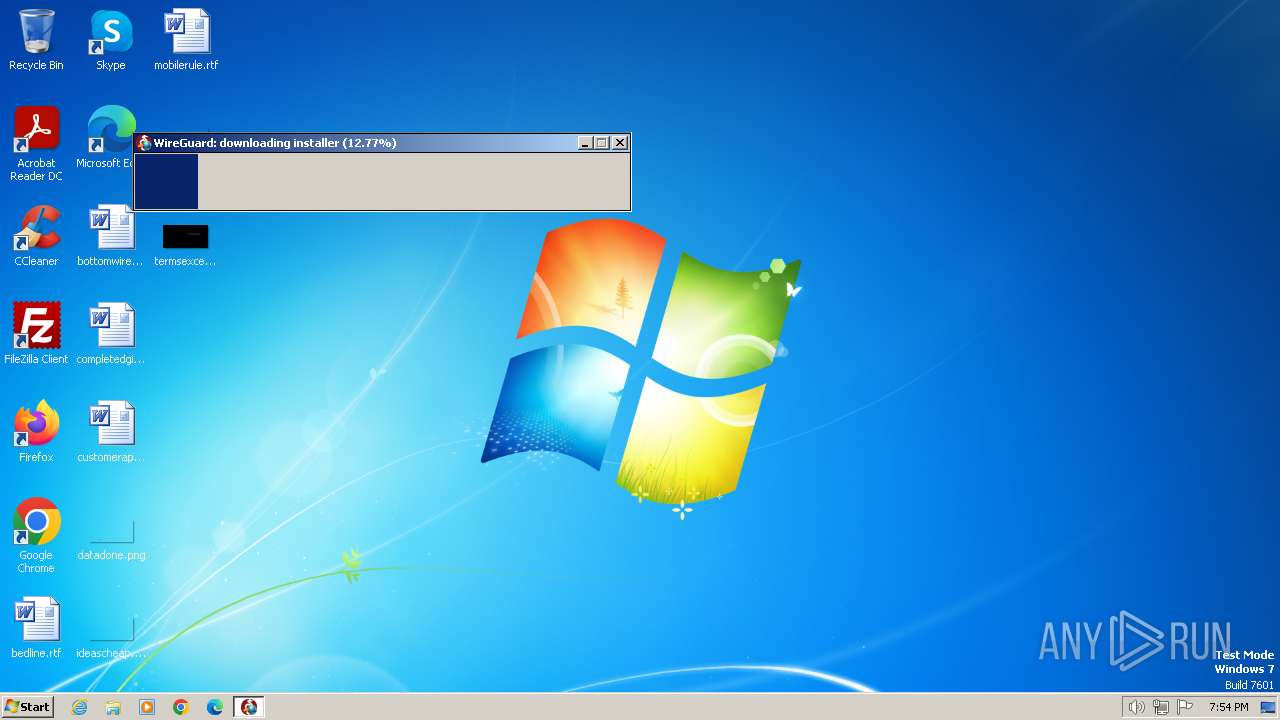
Task: Open the Action Center flag icon
Action: [1185, 707]
